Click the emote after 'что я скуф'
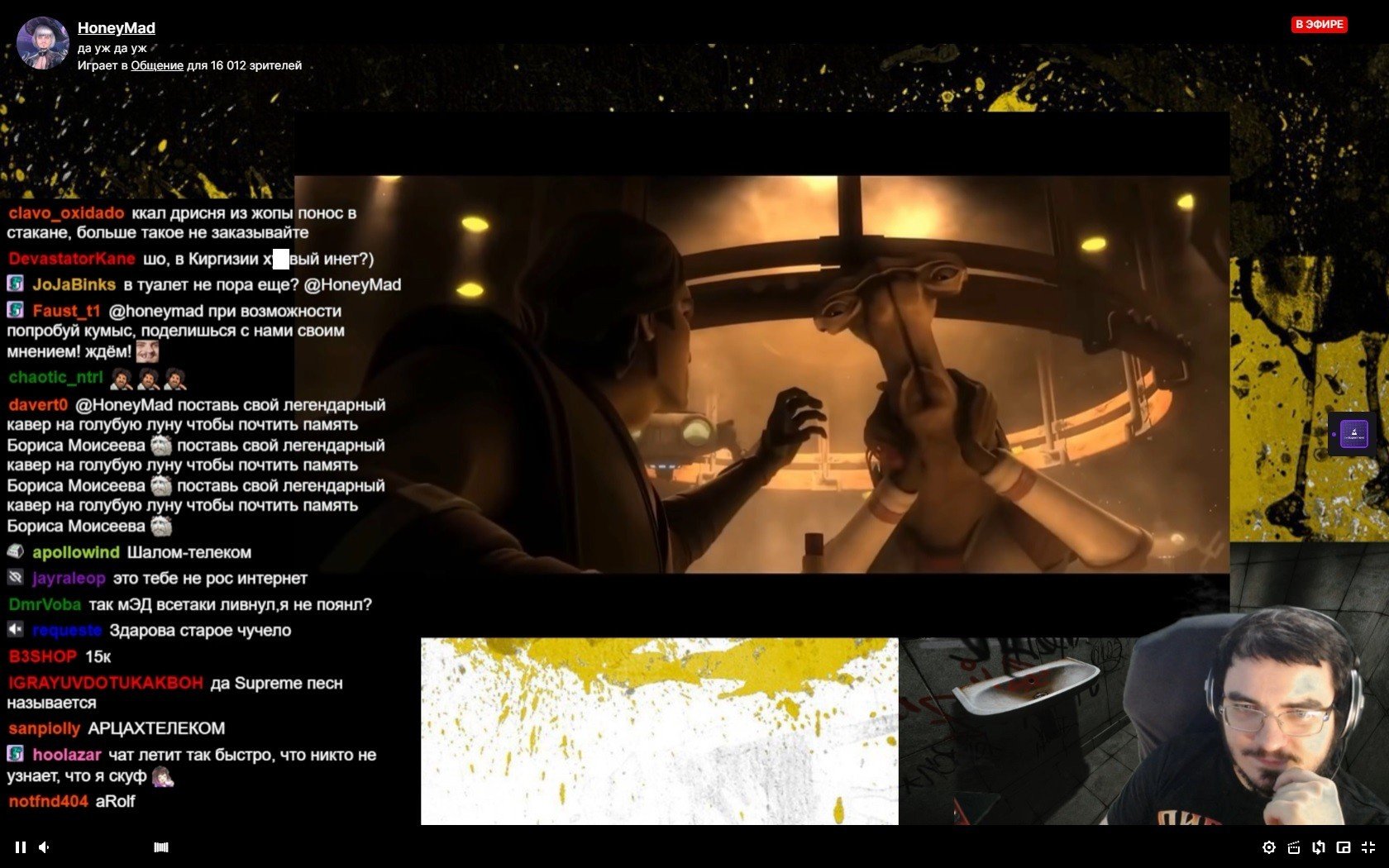Image resolution: width=1389 pixels, height=868 pixels. pyautogui.click(x=163, y=775)
